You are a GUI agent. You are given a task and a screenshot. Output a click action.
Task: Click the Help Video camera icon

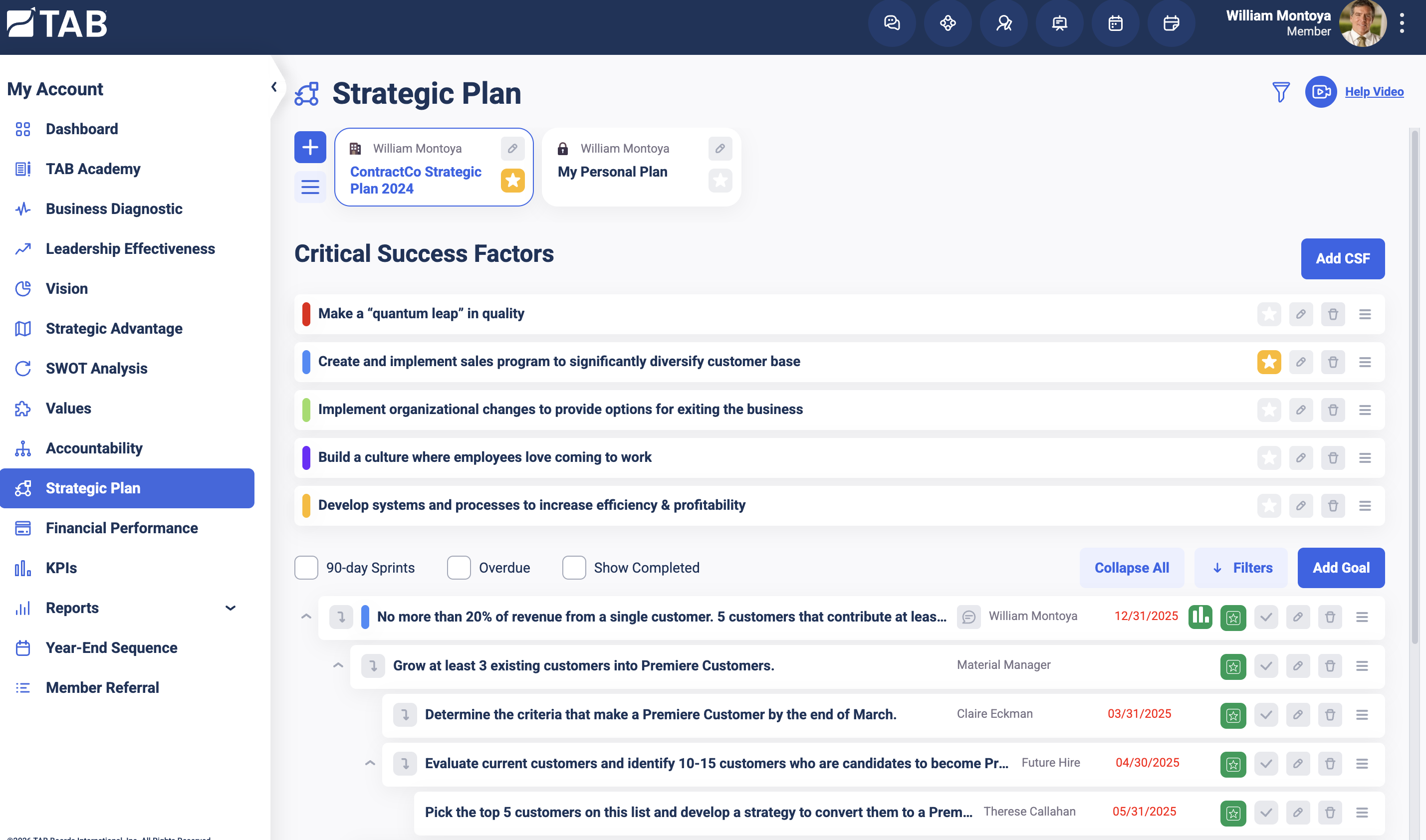click(x=1321, y=92)
